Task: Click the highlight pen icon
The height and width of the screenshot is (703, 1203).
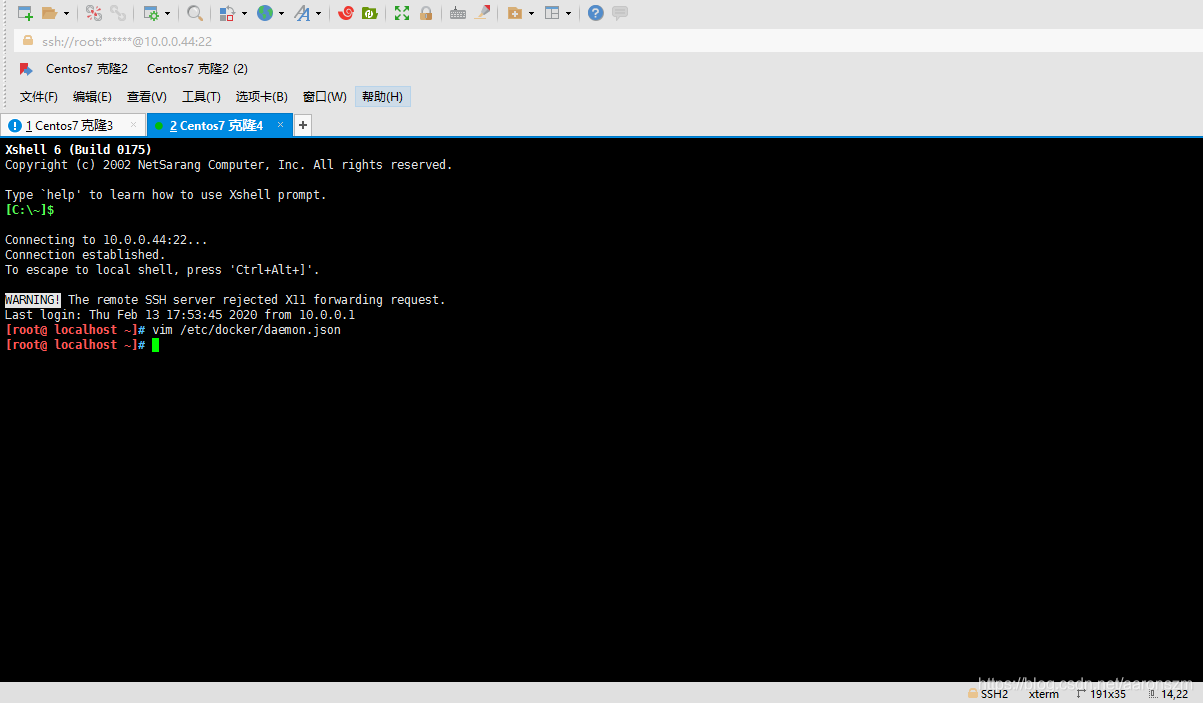Action: click(x=482, y=13)
